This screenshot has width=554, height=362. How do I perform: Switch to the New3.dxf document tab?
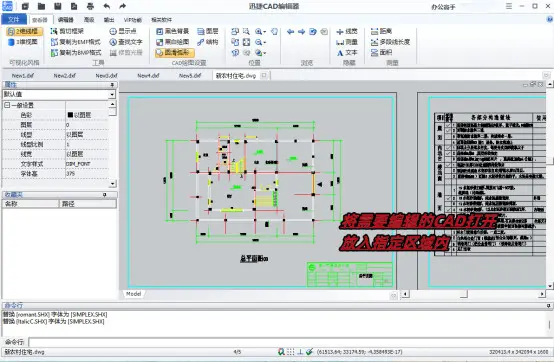tap(106, 76)
